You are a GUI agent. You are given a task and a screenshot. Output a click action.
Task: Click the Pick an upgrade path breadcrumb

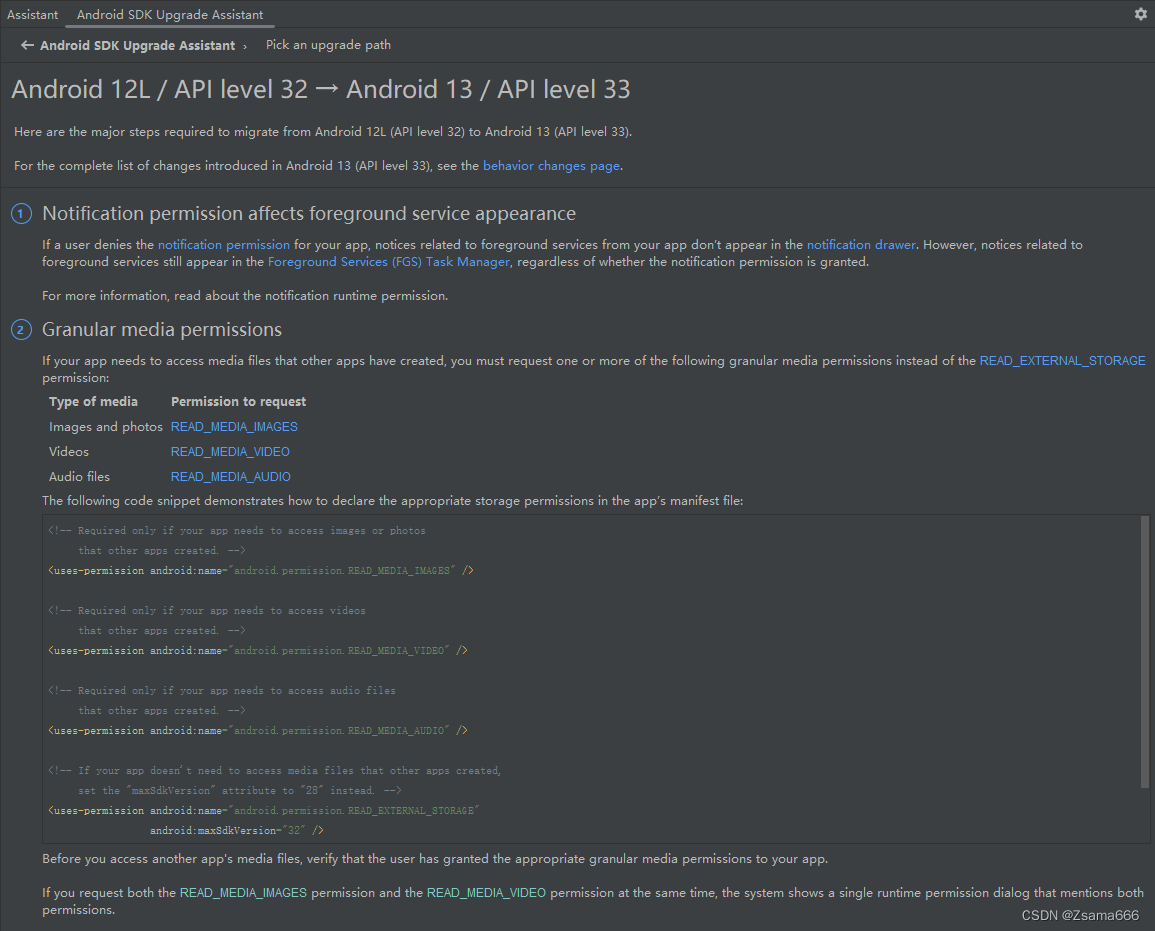coord(327,45)
